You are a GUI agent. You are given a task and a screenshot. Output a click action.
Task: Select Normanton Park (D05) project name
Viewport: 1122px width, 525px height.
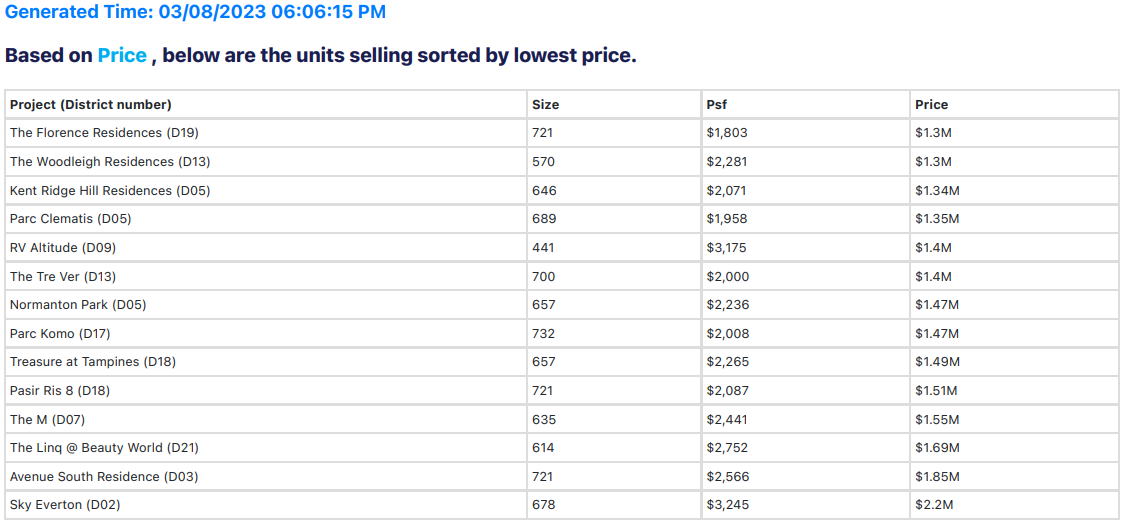point(78,305)
